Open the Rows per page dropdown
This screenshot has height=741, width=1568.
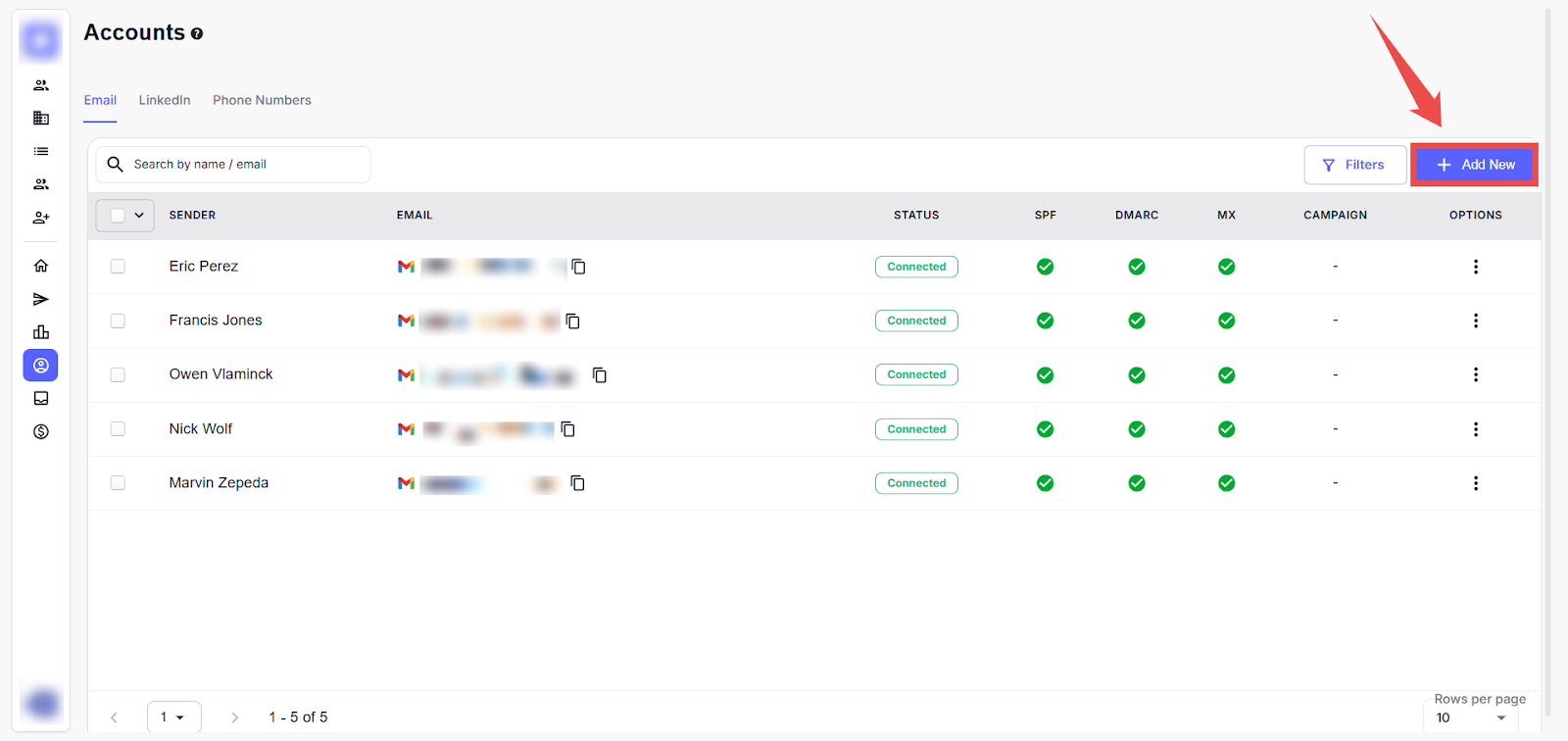click(1470, 717)
